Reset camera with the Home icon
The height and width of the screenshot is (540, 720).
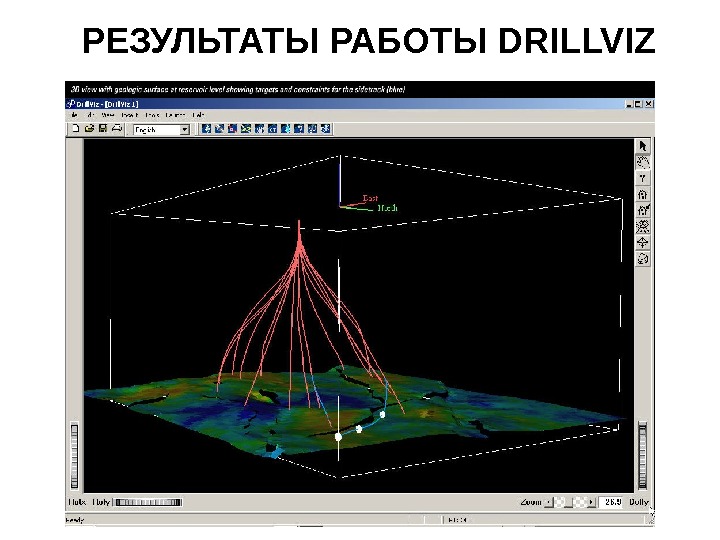pos(642,194)
